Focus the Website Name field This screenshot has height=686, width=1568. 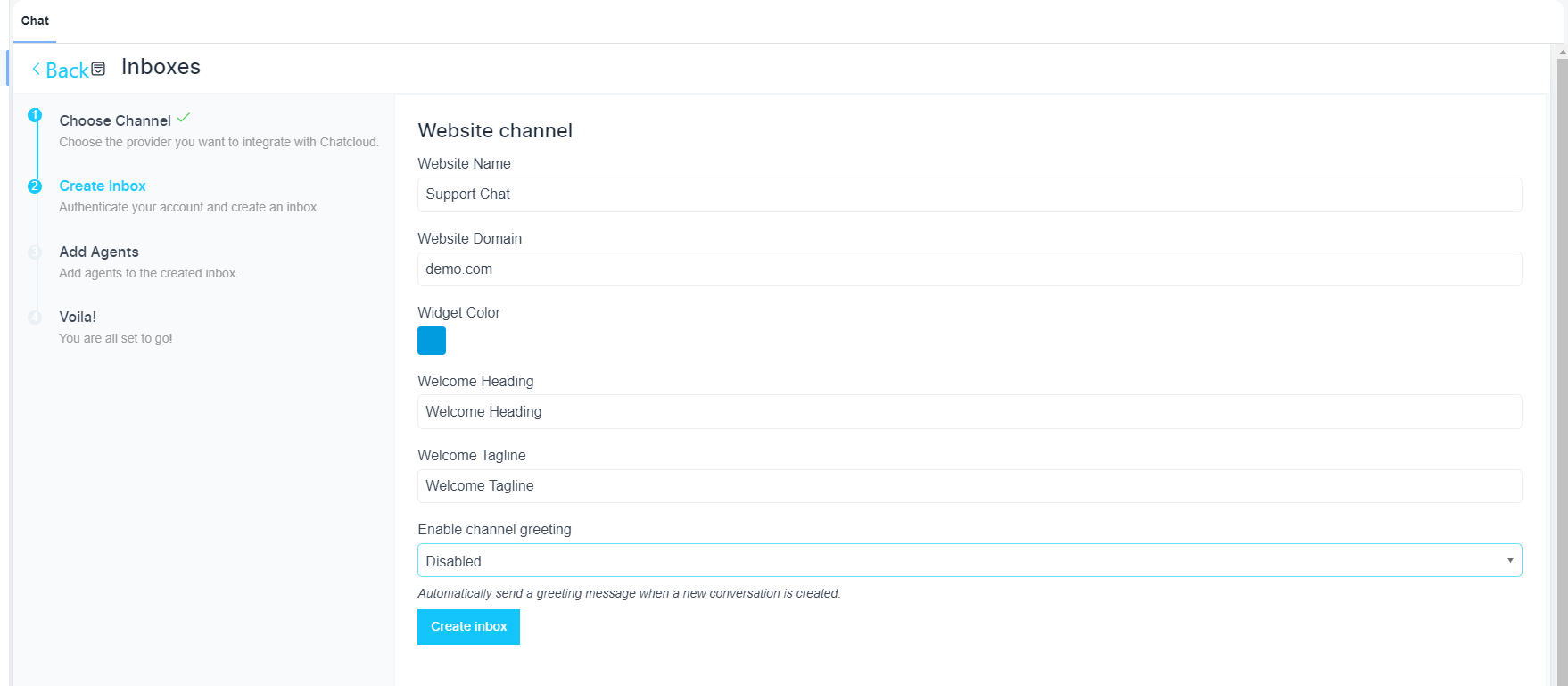point(969,194)
